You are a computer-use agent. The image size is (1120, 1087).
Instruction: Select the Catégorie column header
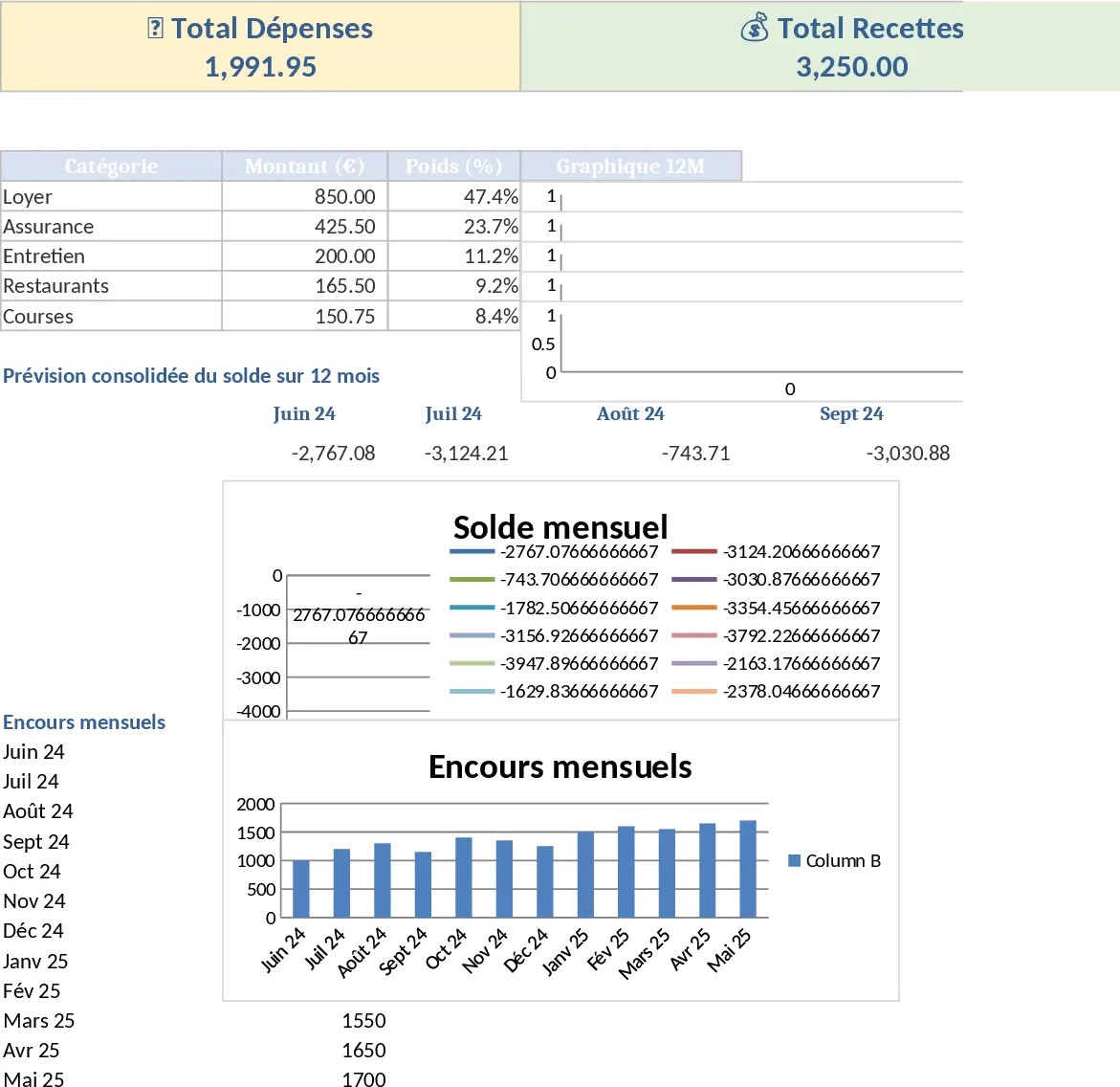click(111, 166)
